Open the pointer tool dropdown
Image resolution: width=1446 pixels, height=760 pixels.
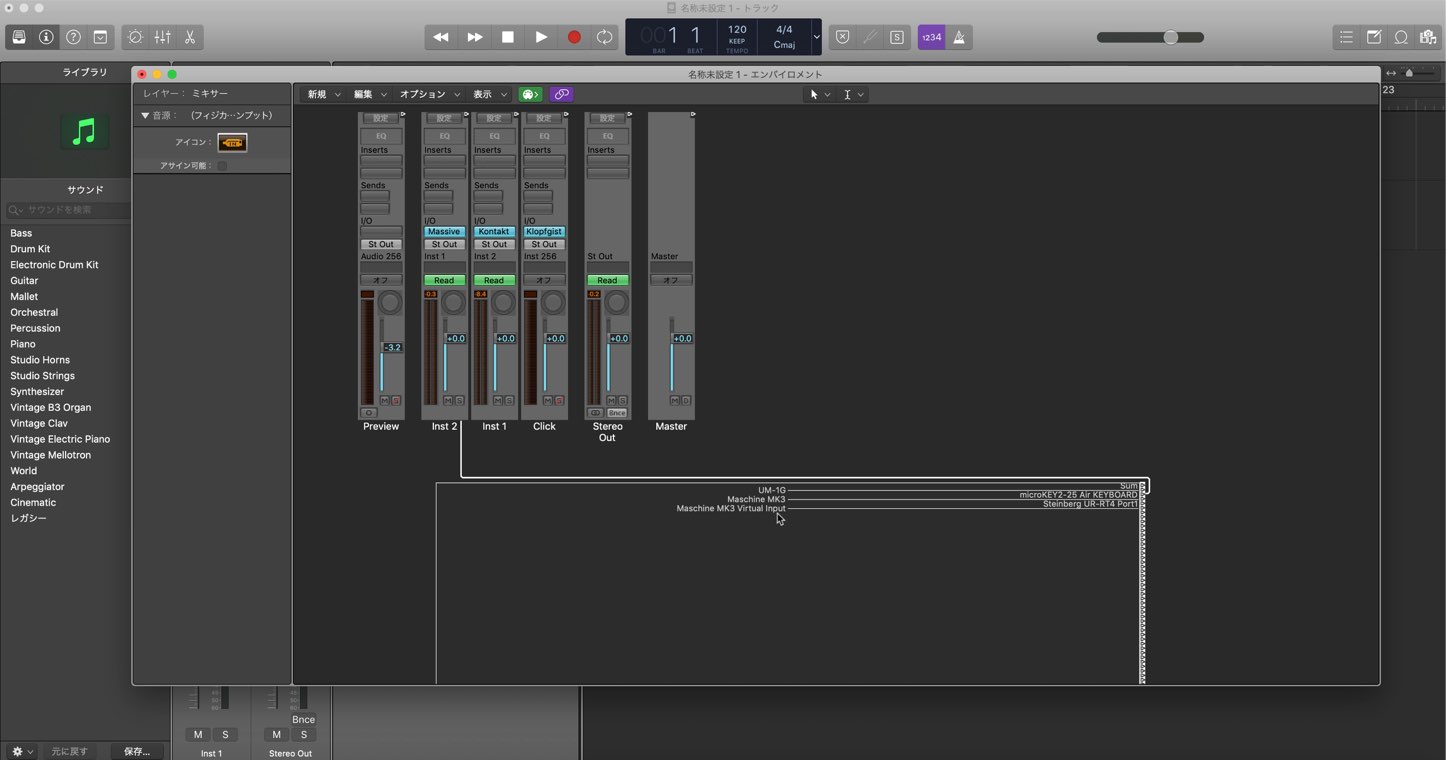tap(820, 94)
